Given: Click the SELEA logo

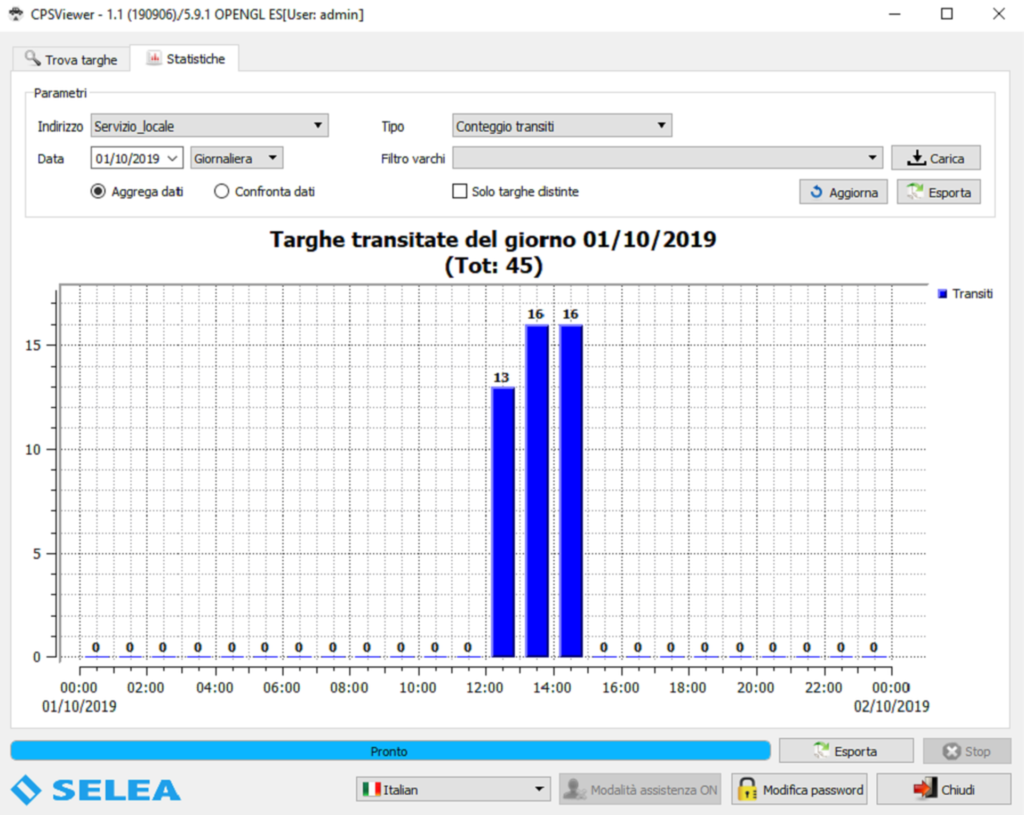Looking at the screenshot, I should 95,790.
